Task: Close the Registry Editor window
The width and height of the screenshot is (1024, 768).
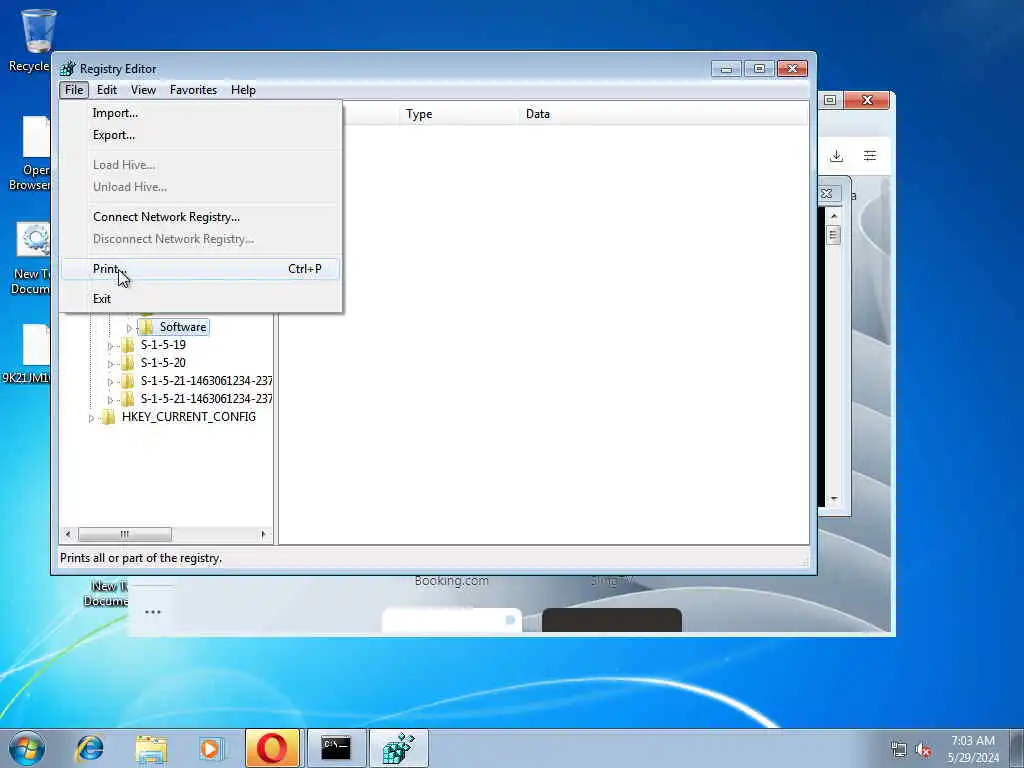Action: tap(792, 69)
